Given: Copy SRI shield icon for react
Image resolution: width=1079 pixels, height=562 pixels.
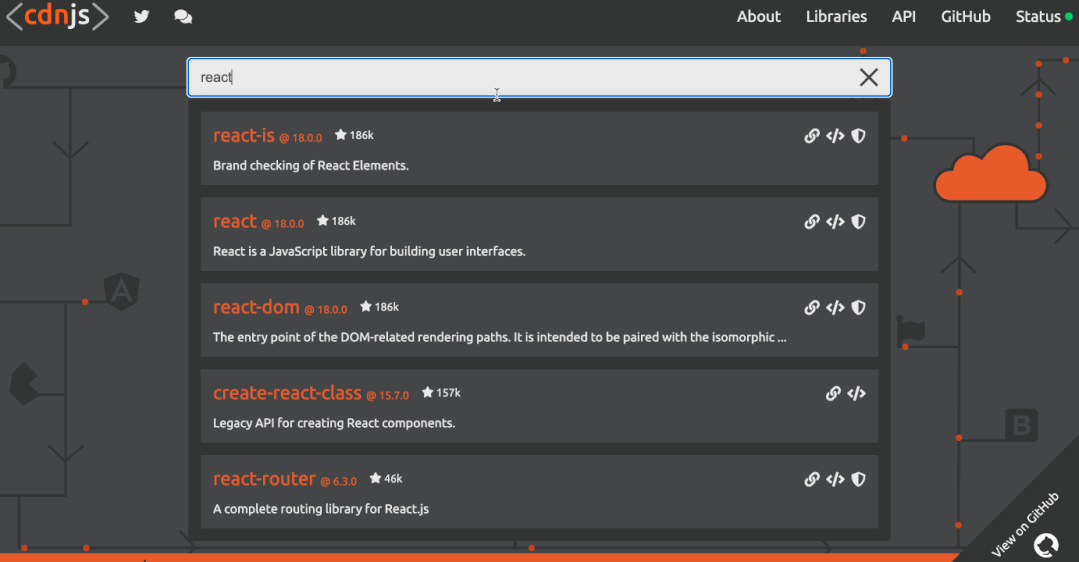Looking at the screenshot, I should (x=858, y=221).
